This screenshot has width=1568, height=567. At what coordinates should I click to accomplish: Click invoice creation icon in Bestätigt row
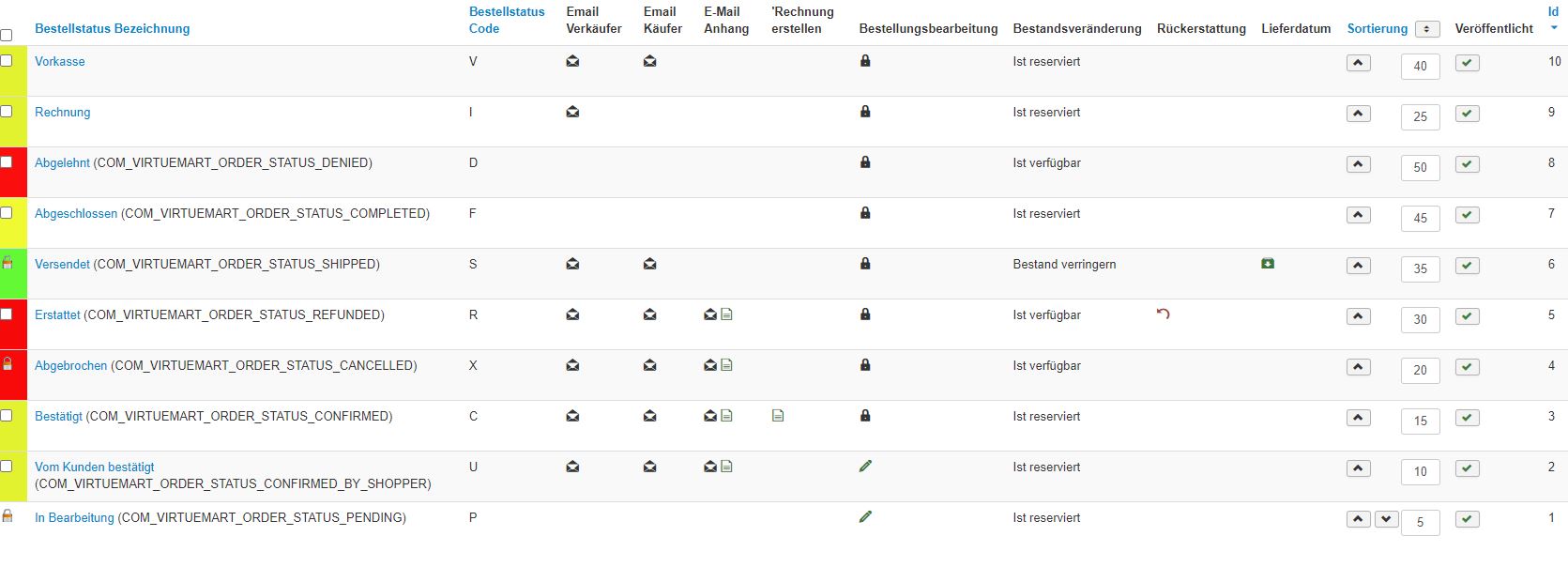point(778,416)
